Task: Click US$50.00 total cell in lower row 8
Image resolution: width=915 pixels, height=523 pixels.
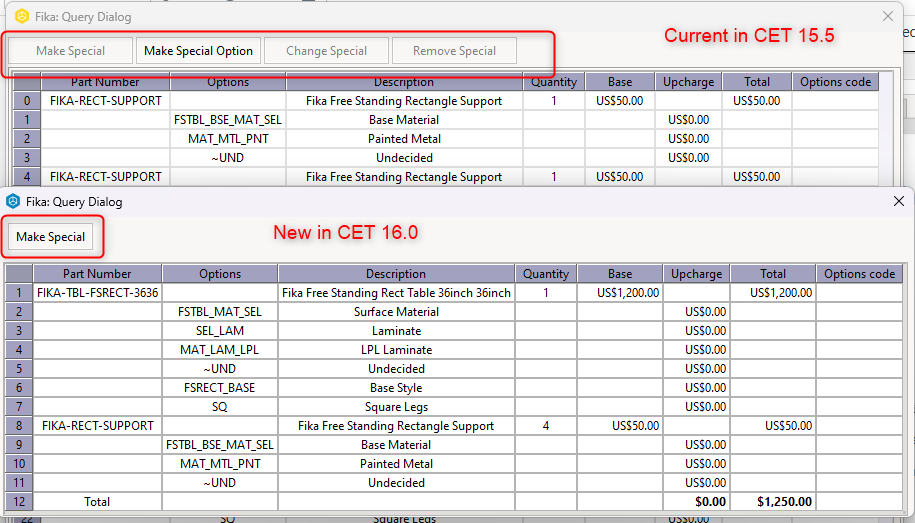Action: [773, 426]
